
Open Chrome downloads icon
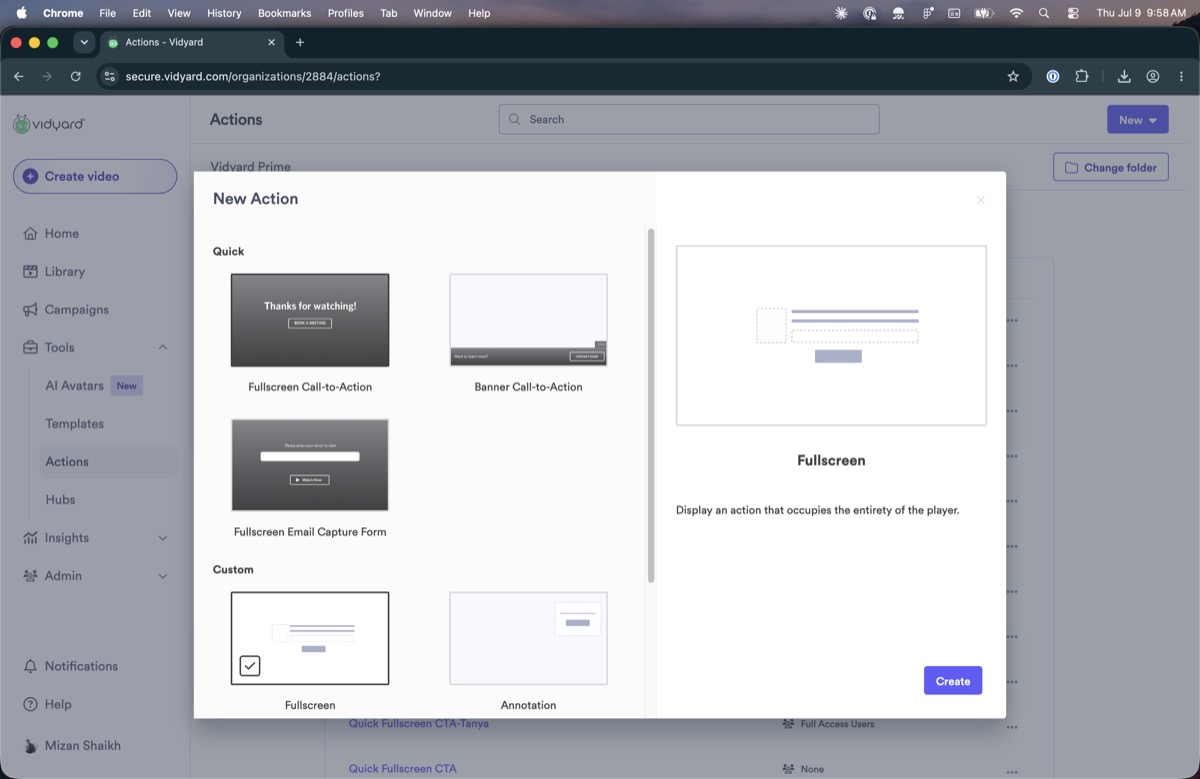[1124, 76]
